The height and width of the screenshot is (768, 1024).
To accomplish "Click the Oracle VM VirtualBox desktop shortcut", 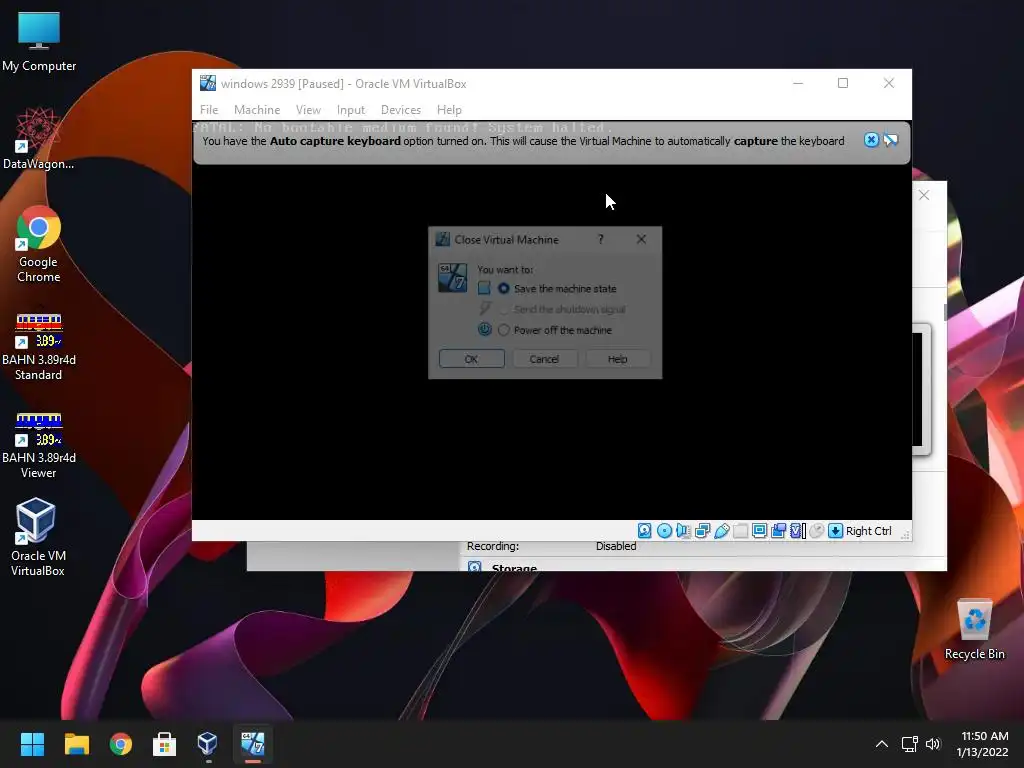I will point(37,537).
